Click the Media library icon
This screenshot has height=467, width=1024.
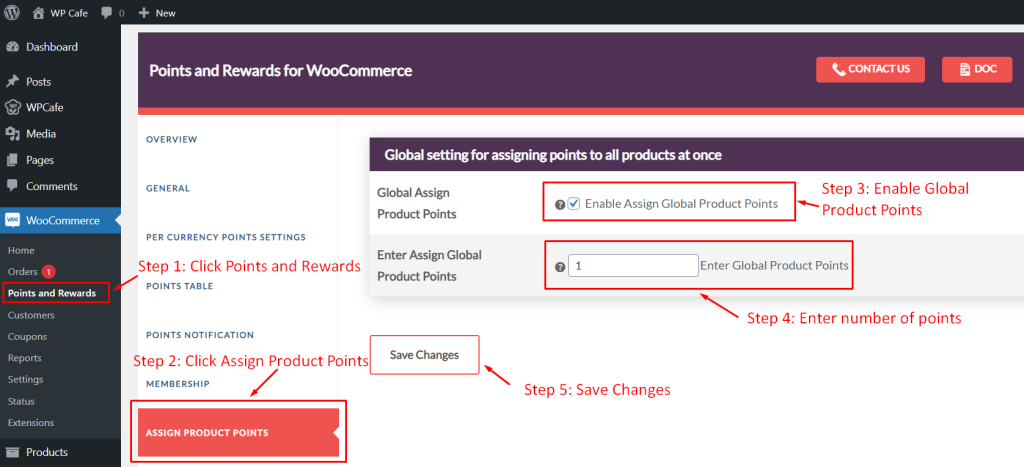(12, 134)
